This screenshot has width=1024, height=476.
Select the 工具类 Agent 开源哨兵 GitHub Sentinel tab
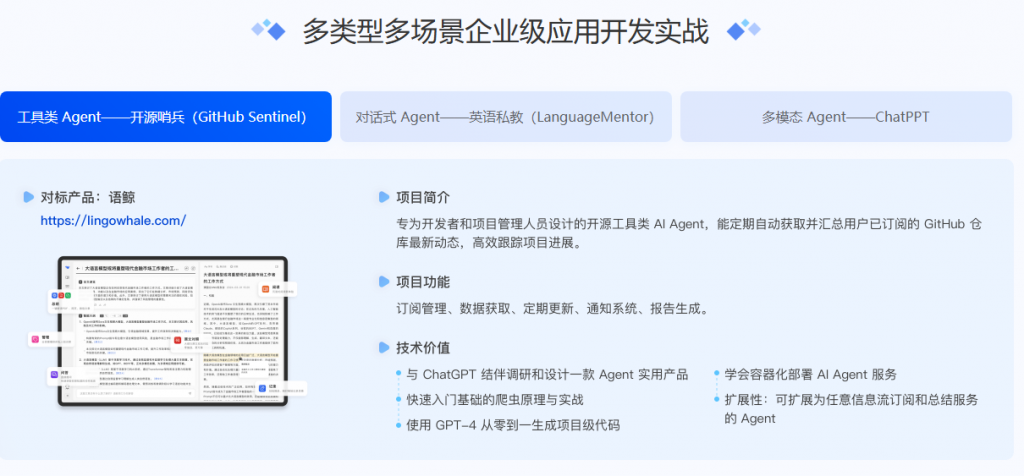click(166, 117)
